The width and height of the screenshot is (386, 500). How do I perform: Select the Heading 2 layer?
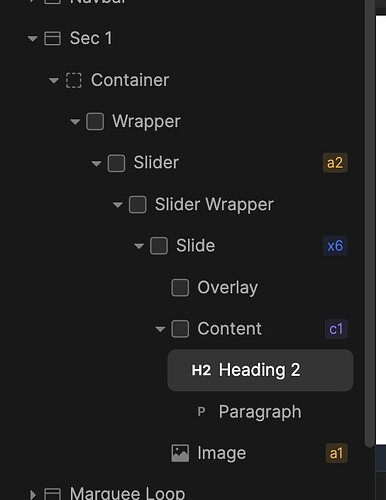(x=260, y=370)
